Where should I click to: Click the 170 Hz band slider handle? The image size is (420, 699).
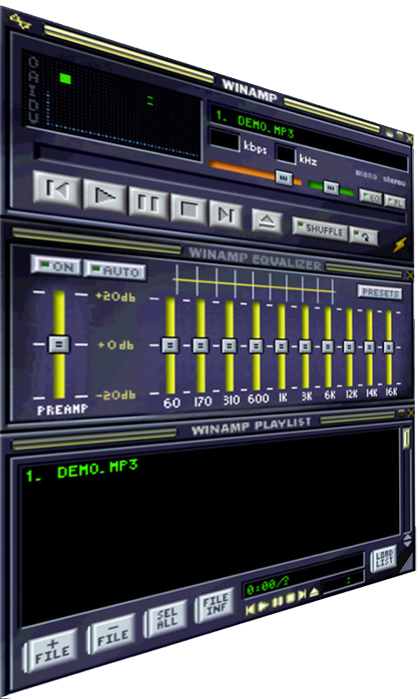(x=201, y=345)
